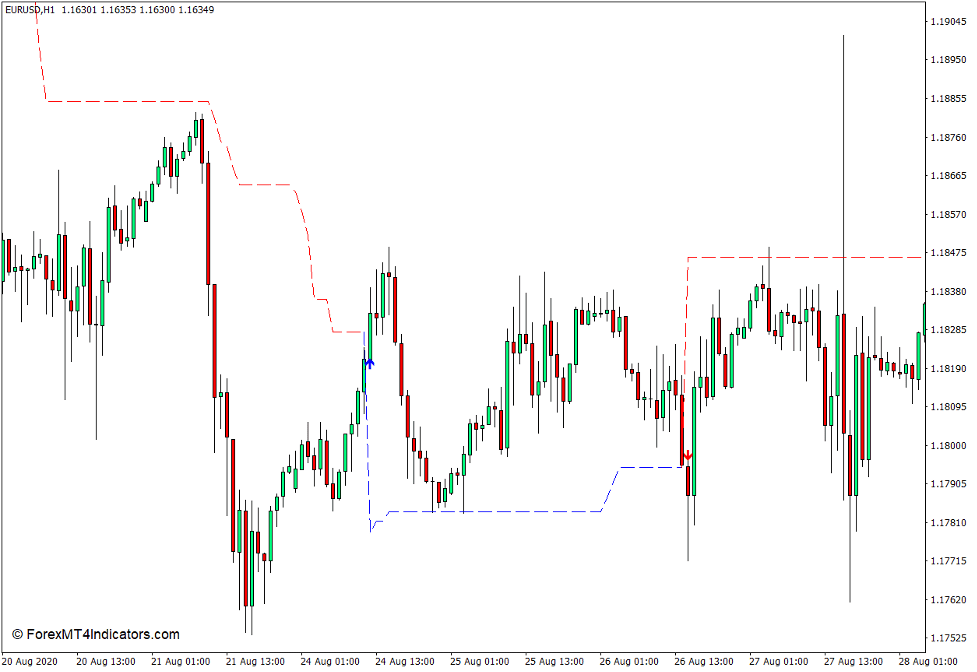Click the blue up arrow buy signal
The height and width of the screenshot is (672, 977).
pyautogui.click(x=370, y=363)
